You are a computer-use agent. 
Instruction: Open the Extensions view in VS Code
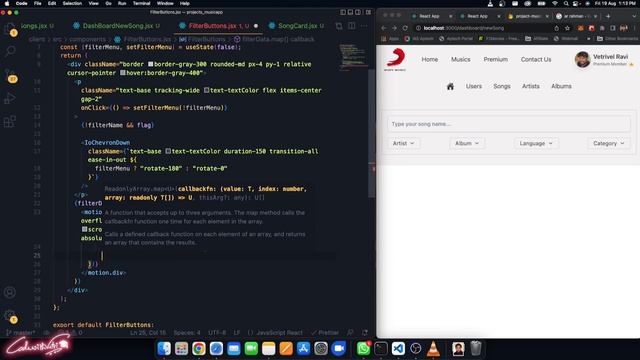click(x=10, y=122)
